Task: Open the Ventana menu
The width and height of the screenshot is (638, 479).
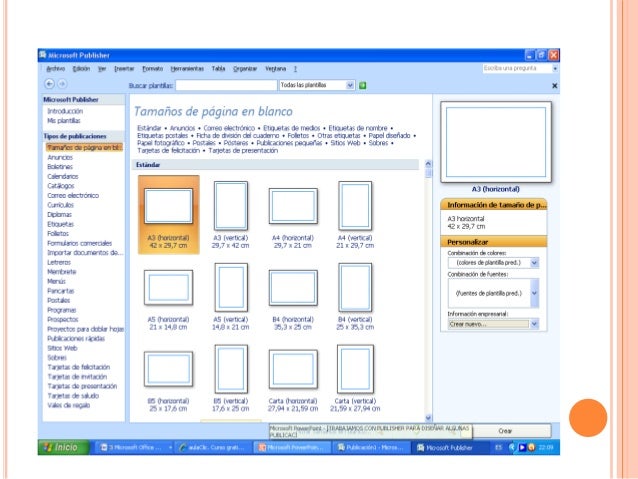Action: pos(275,69)
